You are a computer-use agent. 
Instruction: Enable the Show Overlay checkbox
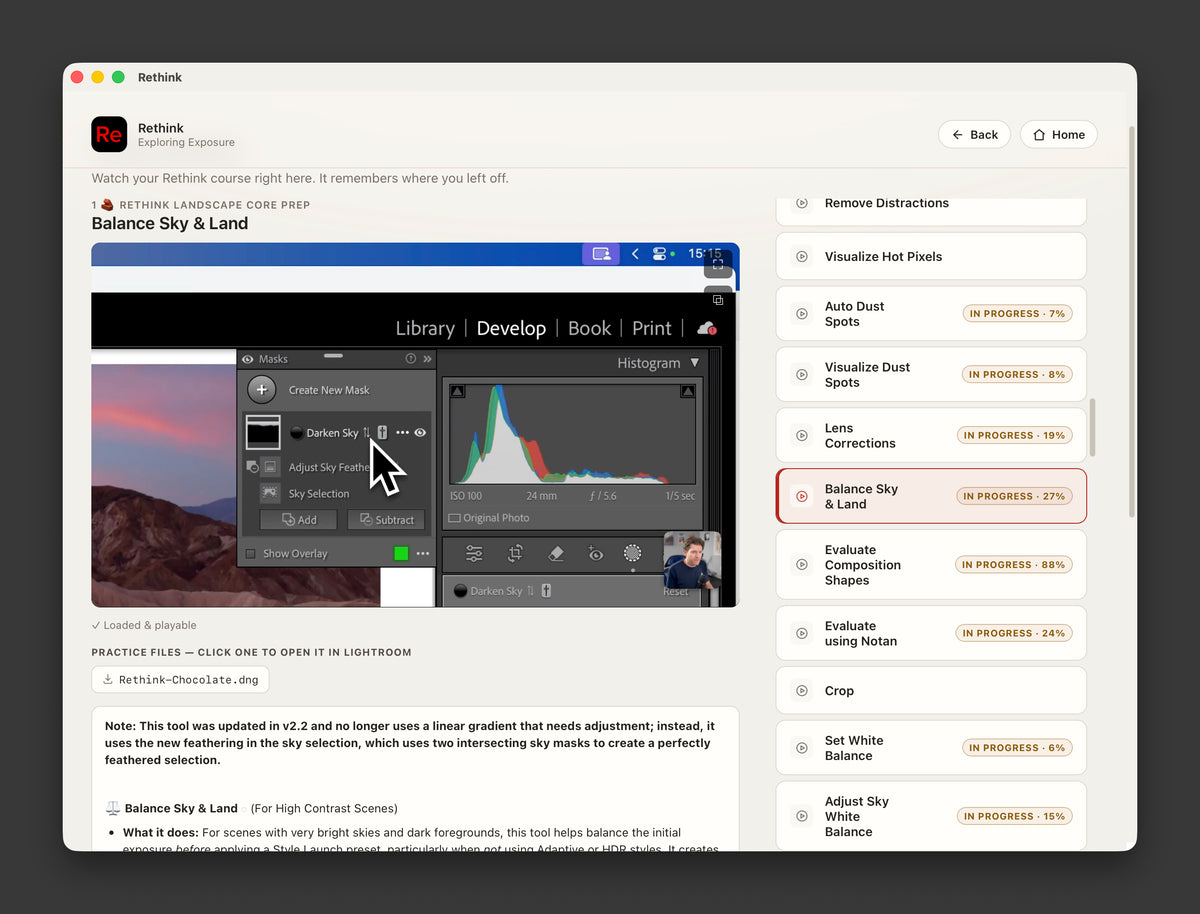pos(251,554)
